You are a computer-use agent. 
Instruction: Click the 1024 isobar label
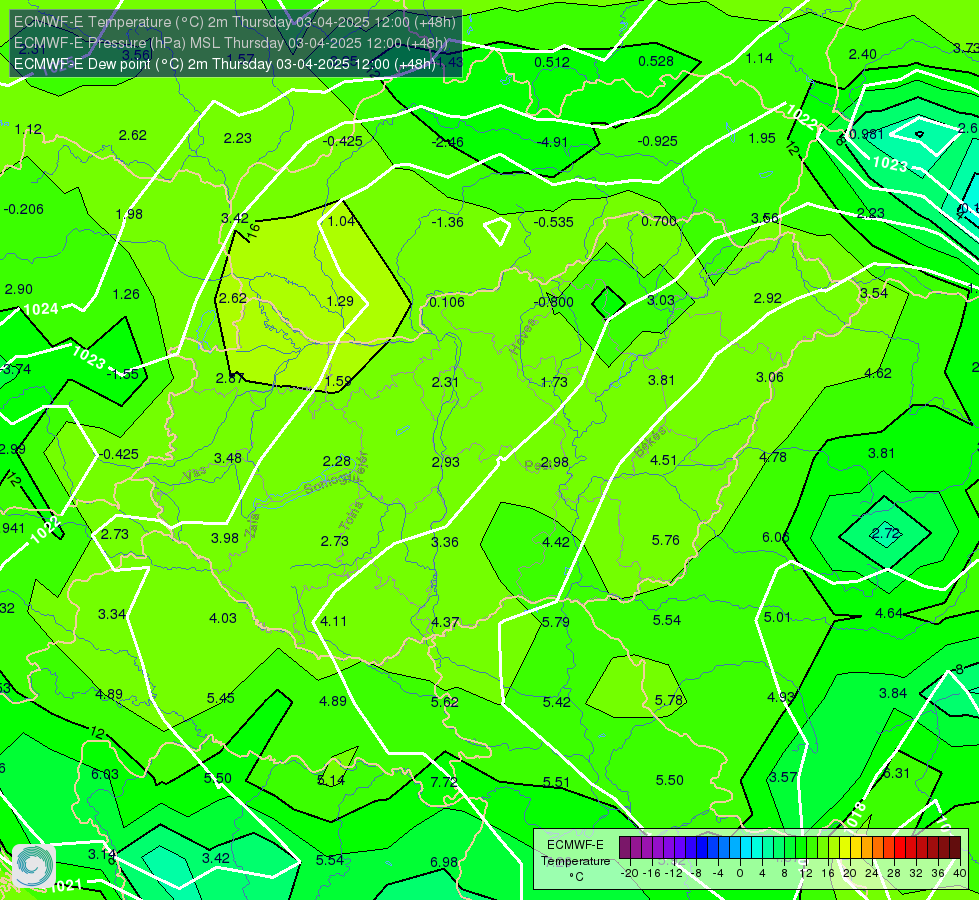coord(42,309)
